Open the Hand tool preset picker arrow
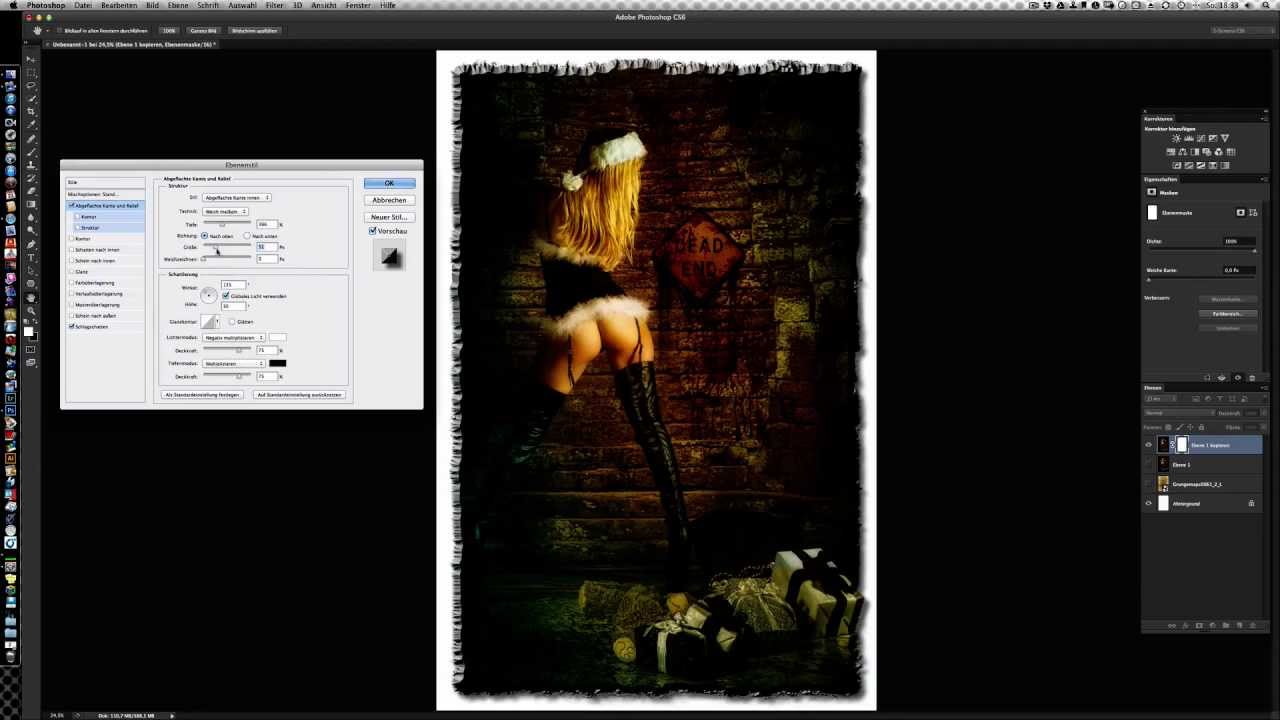 click(x=47, y=31)
